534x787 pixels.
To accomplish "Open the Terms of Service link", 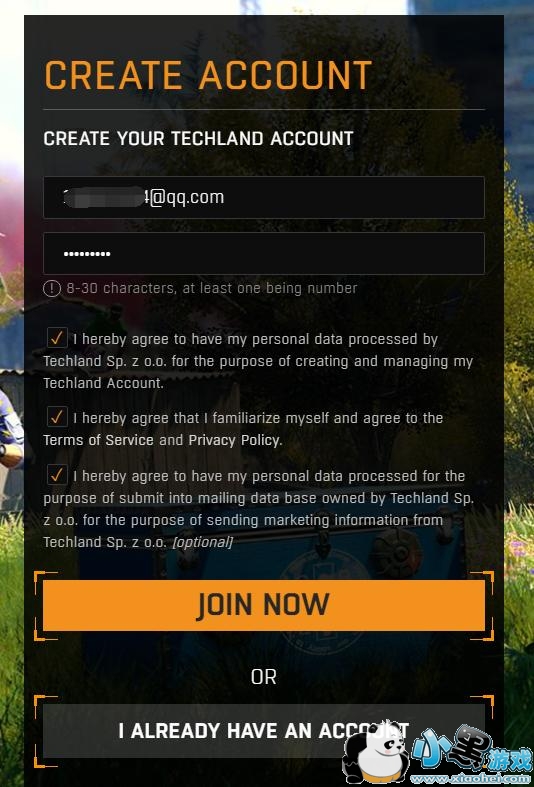I will pyautogui.click(x=98, y=440).
